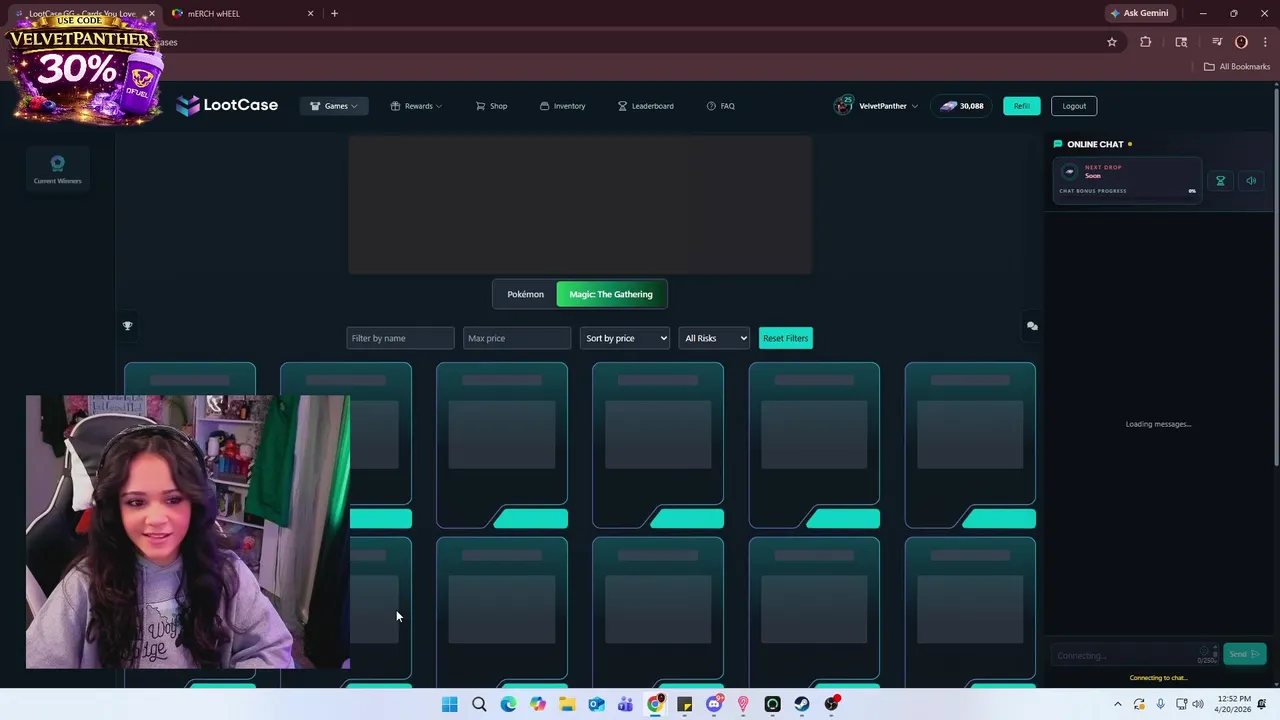Switch to the Pokémon tab
This screenshot has width=1280, height=720.
coord(525,294)
